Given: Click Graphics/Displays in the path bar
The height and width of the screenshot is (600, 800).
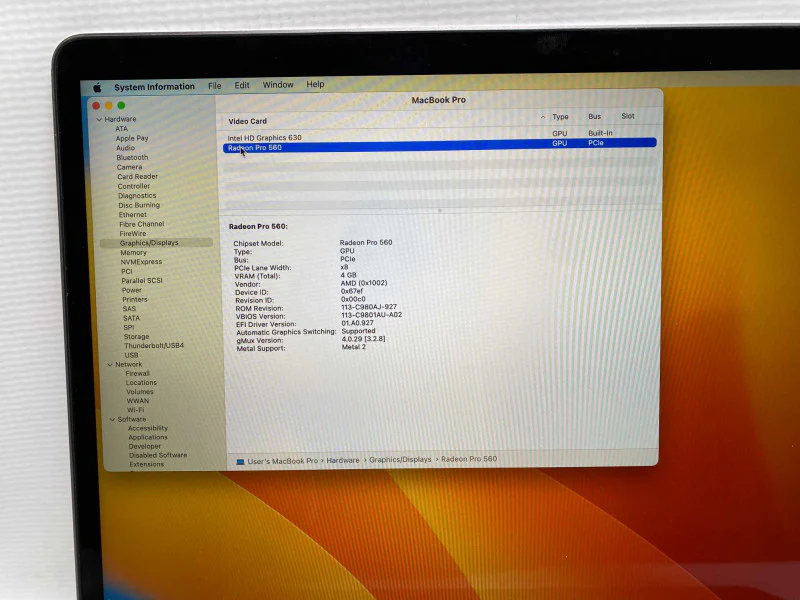Looking at the screenshot, I should coord(401,460).
